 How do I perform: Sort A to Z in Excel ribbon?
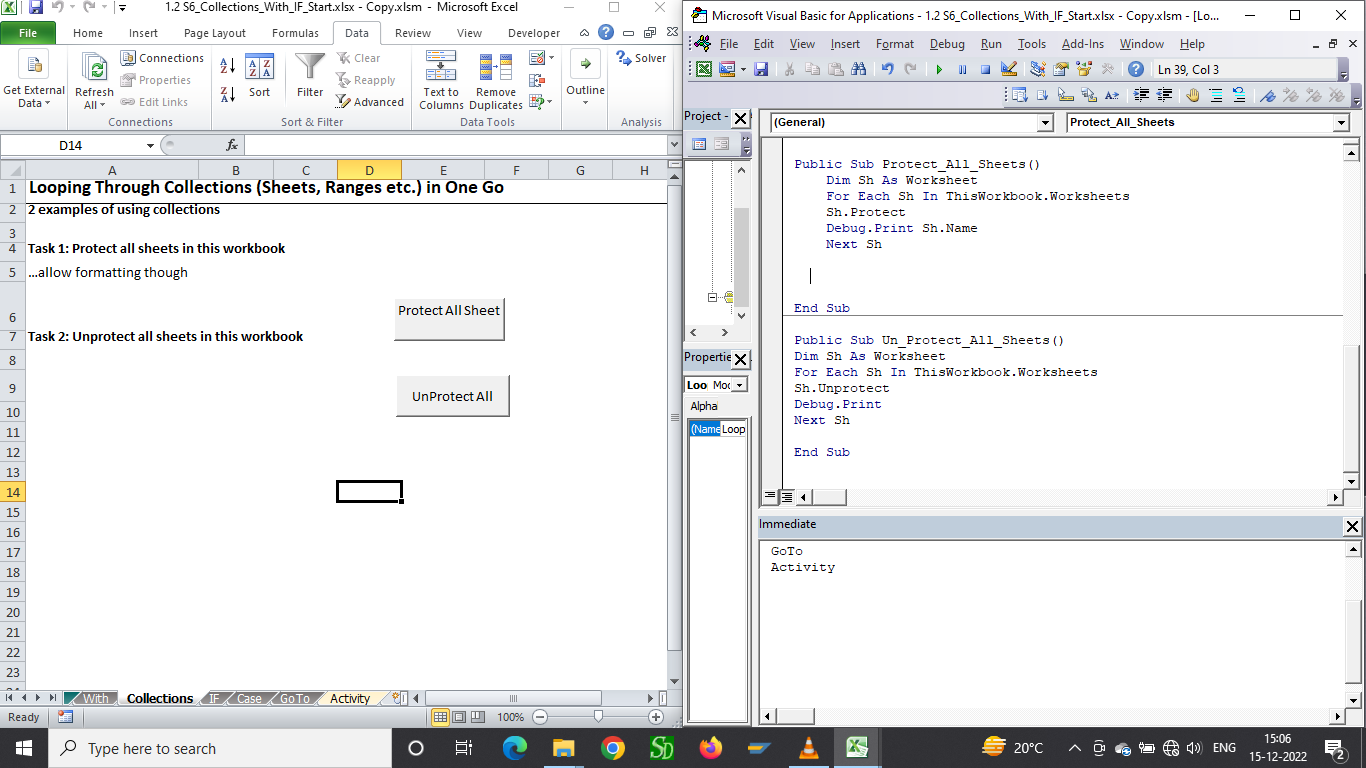[227, 65]
